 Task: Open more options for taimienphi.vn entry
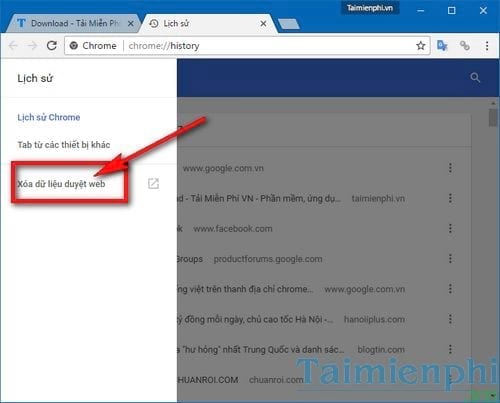coord(450,198)
